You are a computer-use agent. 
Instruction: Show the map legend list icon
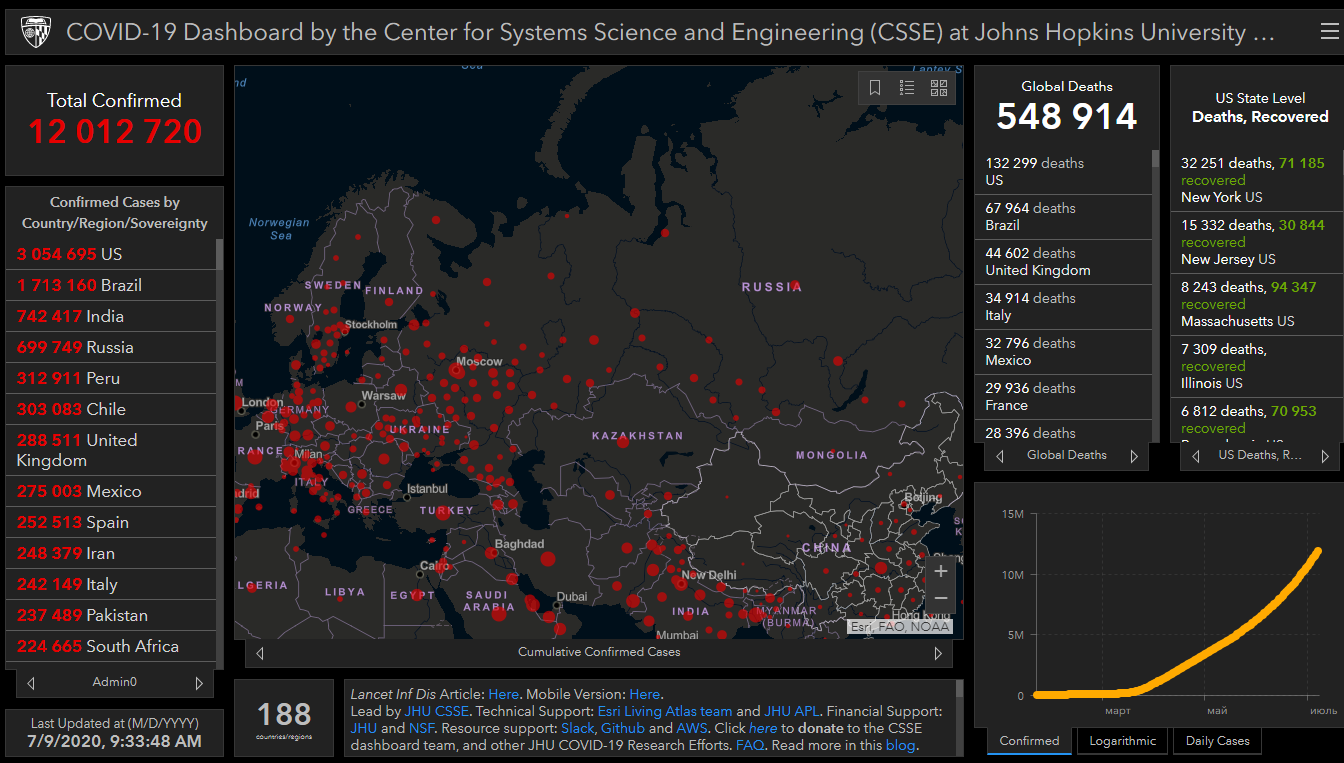tap(907, 88)
